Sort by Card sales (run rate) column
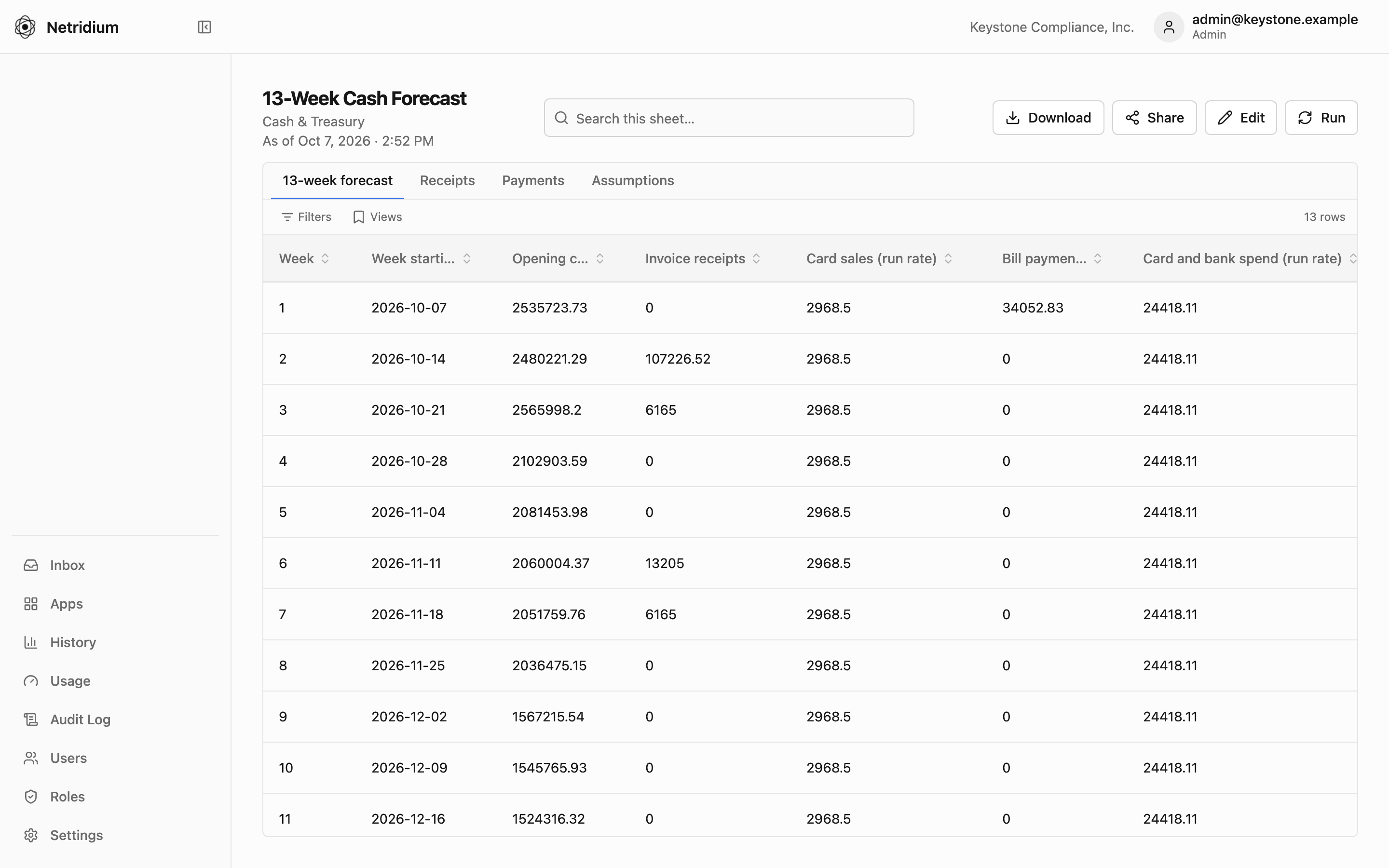This screenshot has width=1389, height=868. pos(948,258)
